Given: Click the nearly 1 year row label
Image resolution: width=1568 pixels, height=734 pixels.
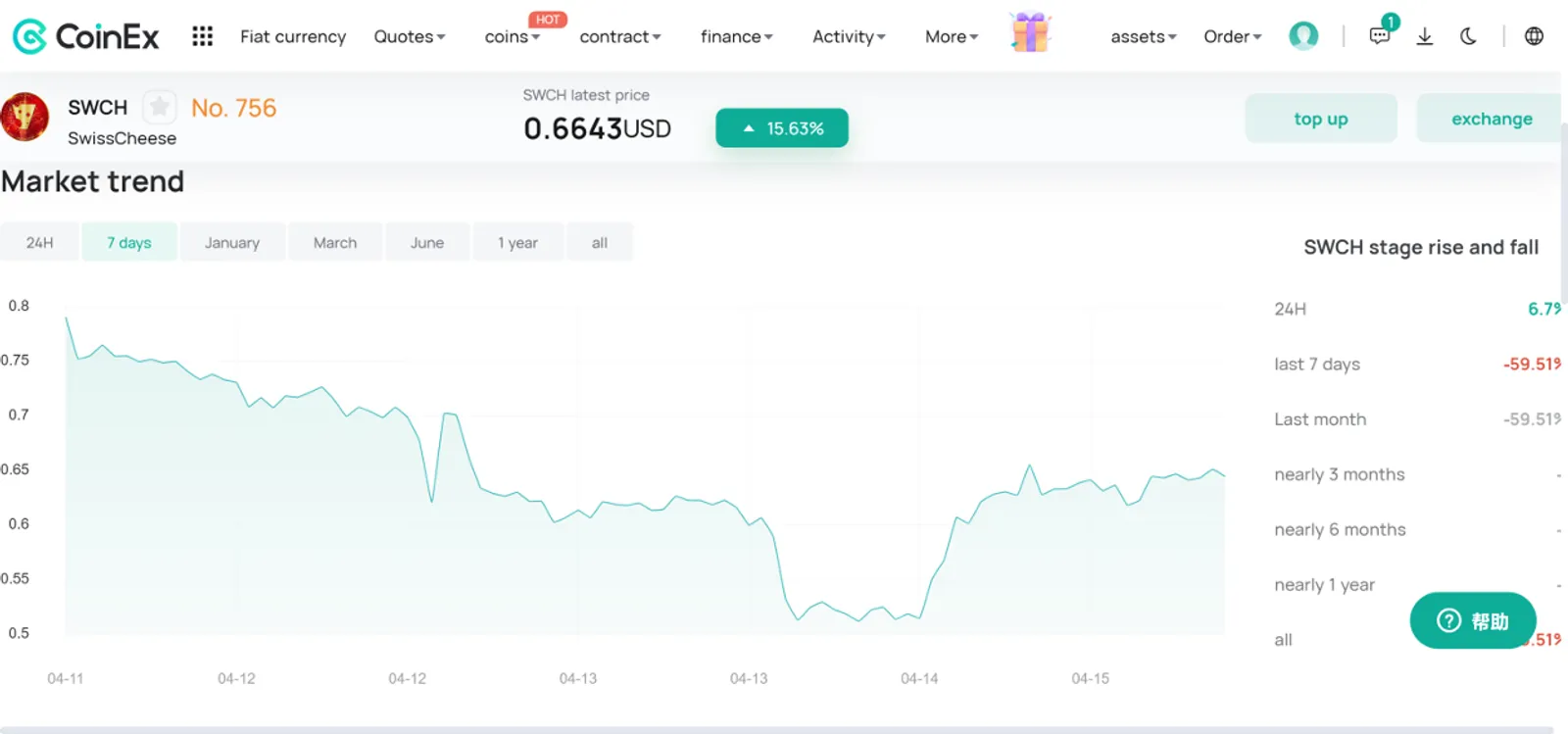Looking at the screenshot, I should [1324, 585].
